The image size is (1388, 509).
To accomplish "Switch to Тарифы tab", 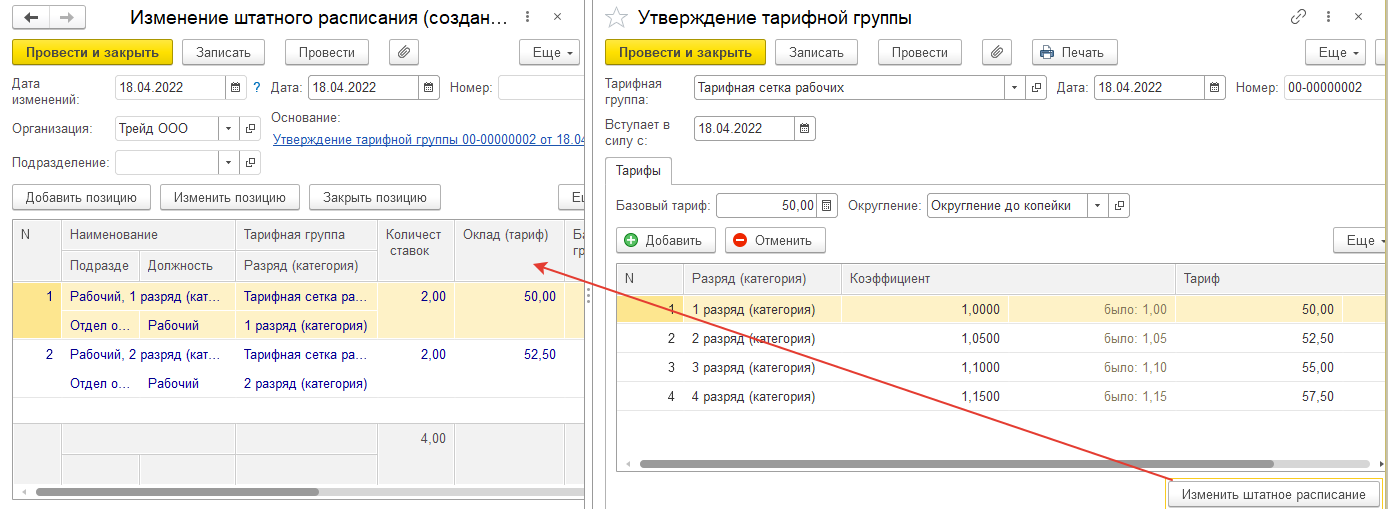I will tap(637, 171).
